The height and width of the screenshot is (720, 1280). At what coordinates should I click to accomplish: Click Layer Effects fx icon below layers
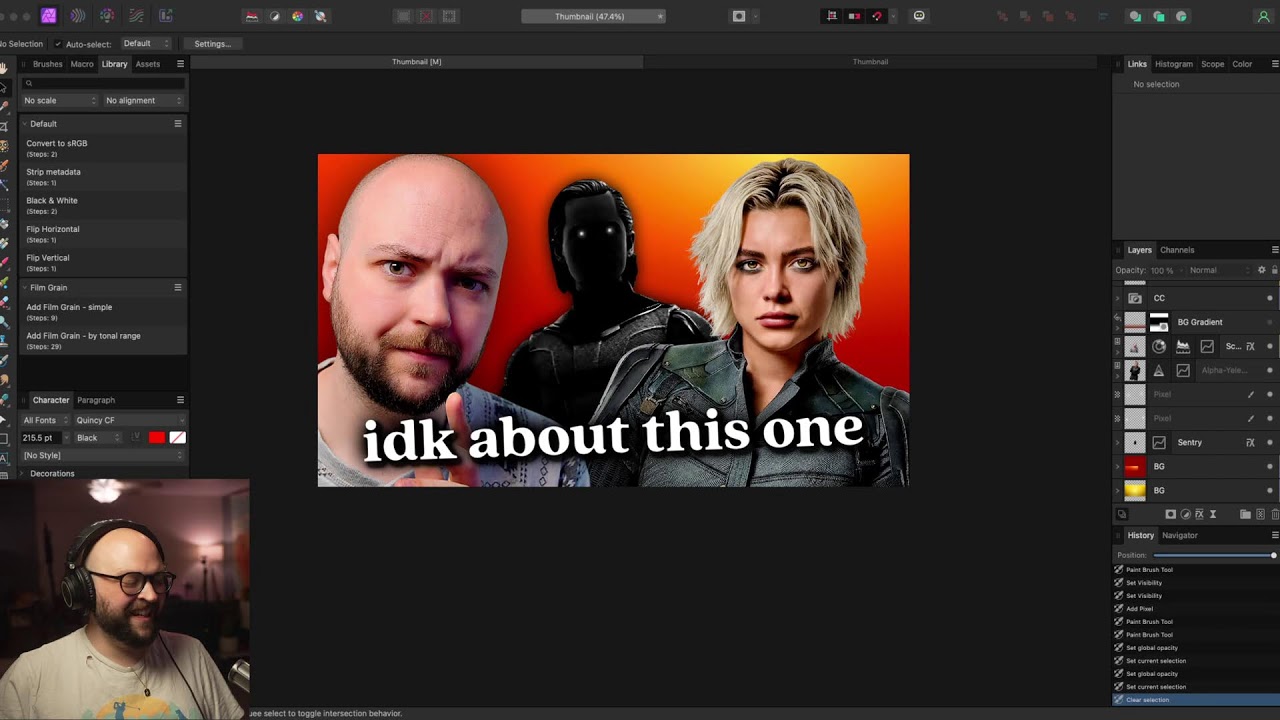click(1199, 514)
